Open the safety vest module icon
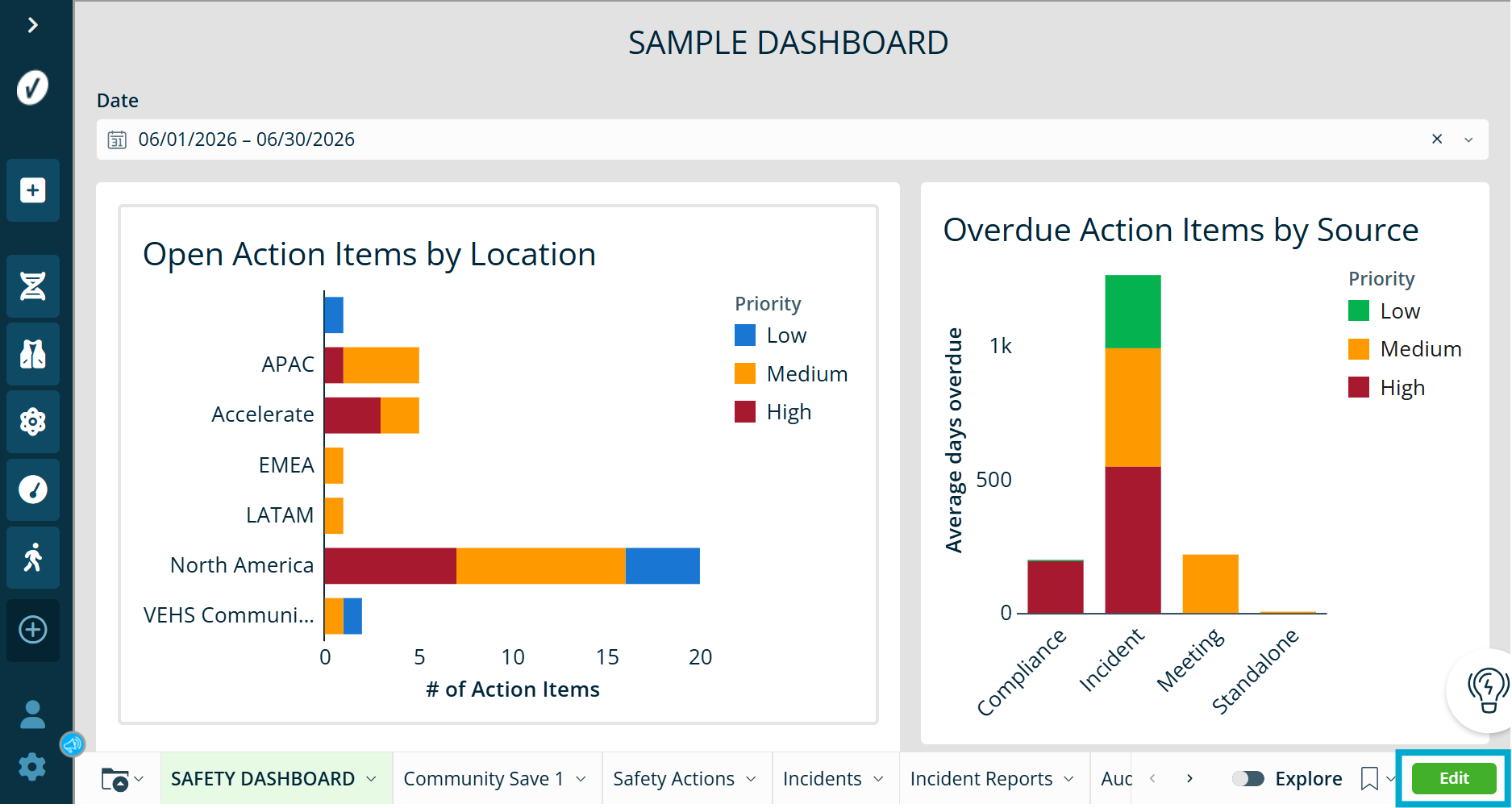1512x808 pixels. 33,354
